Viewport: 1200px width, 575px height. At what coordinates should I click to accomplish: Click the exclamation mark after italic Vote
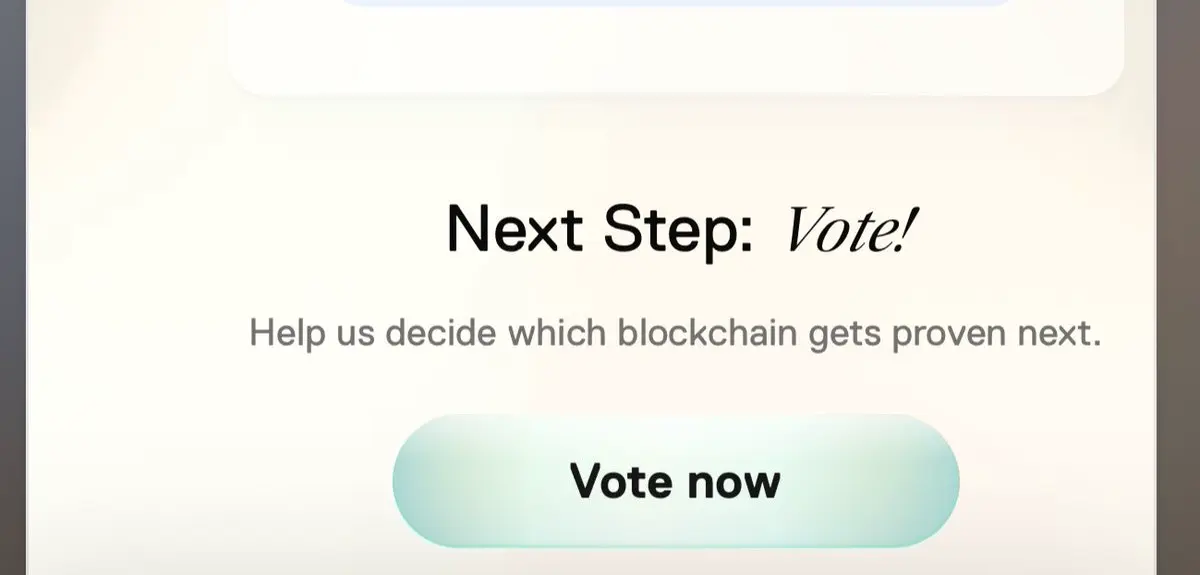[x=907, y=229]
